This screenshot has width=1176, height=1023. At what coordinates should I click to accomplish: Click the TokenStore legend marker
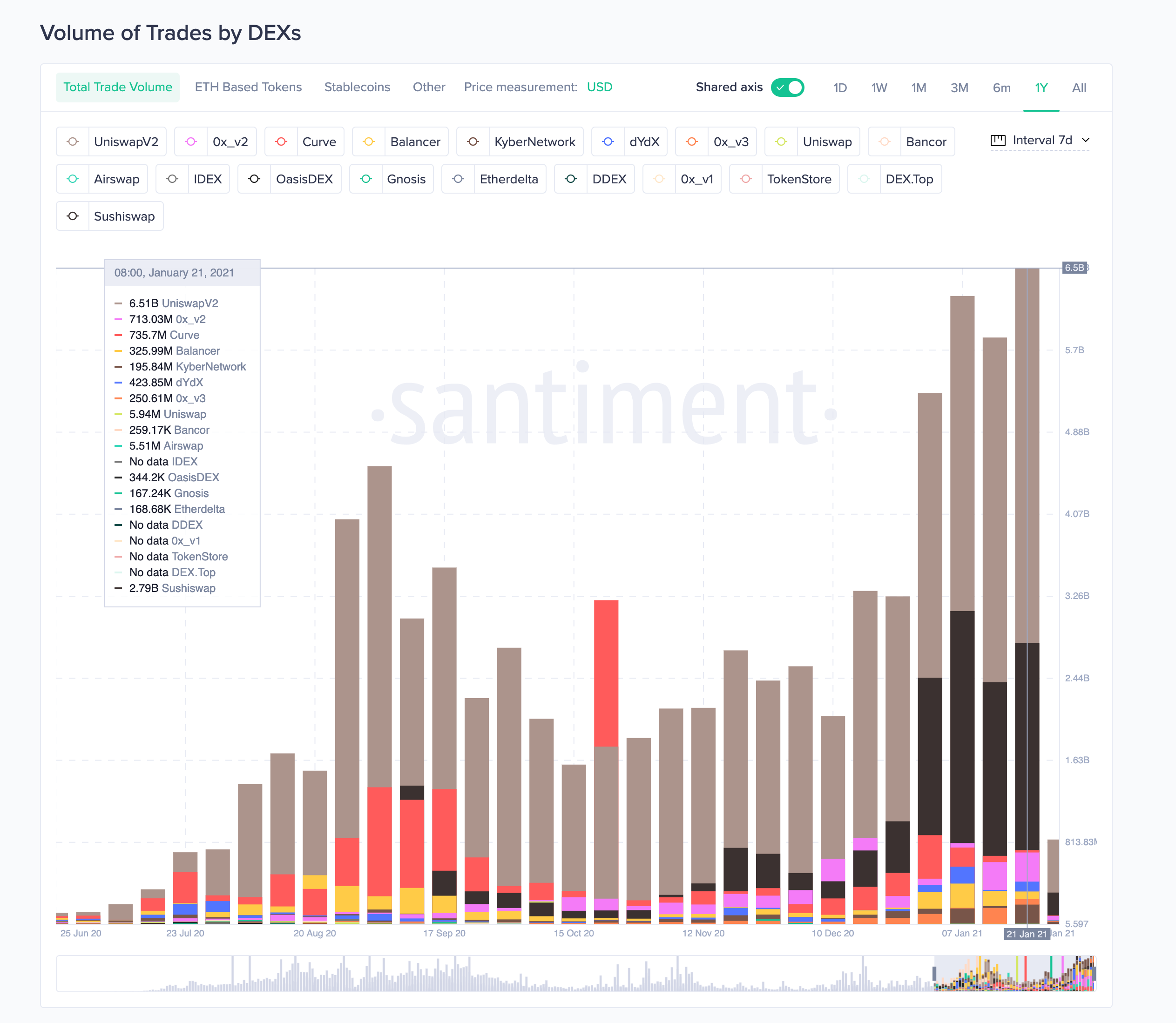pos(745,179)
